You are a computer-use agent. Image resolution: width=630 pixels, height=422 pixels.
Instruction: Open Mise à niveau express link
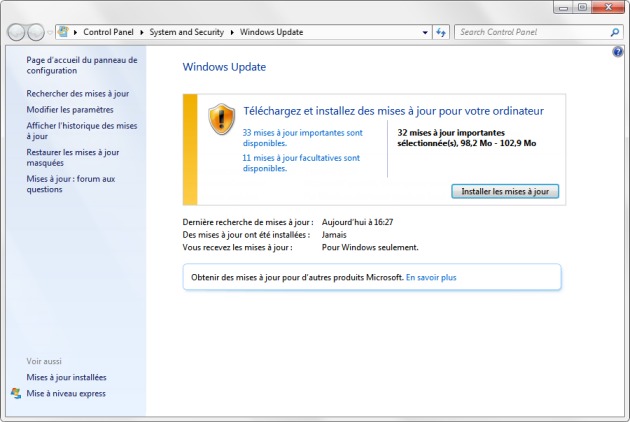point(66,393)
